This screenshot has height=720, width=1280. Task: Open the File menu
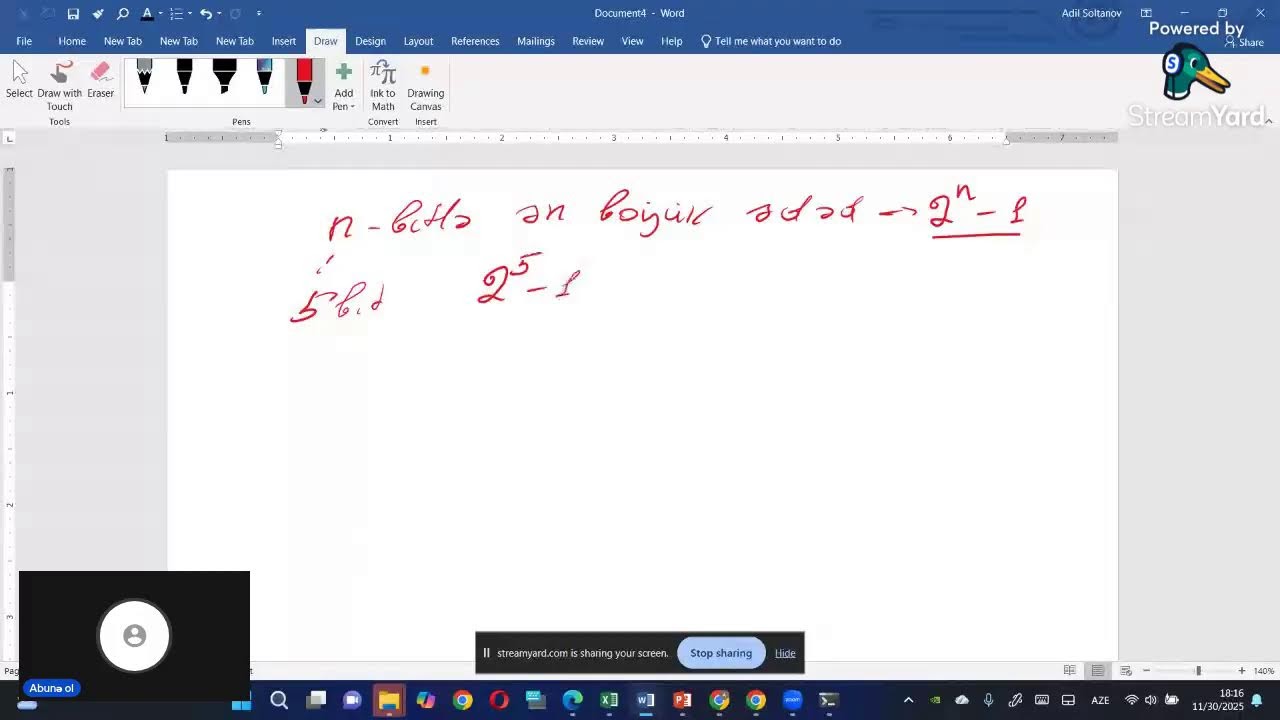pos(24,41)
